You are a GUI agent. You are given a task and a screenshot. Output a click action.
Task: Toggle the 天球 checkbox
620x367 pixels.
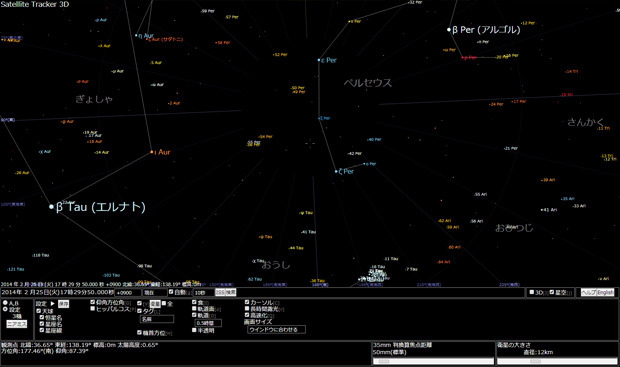(x=39, y=311)
